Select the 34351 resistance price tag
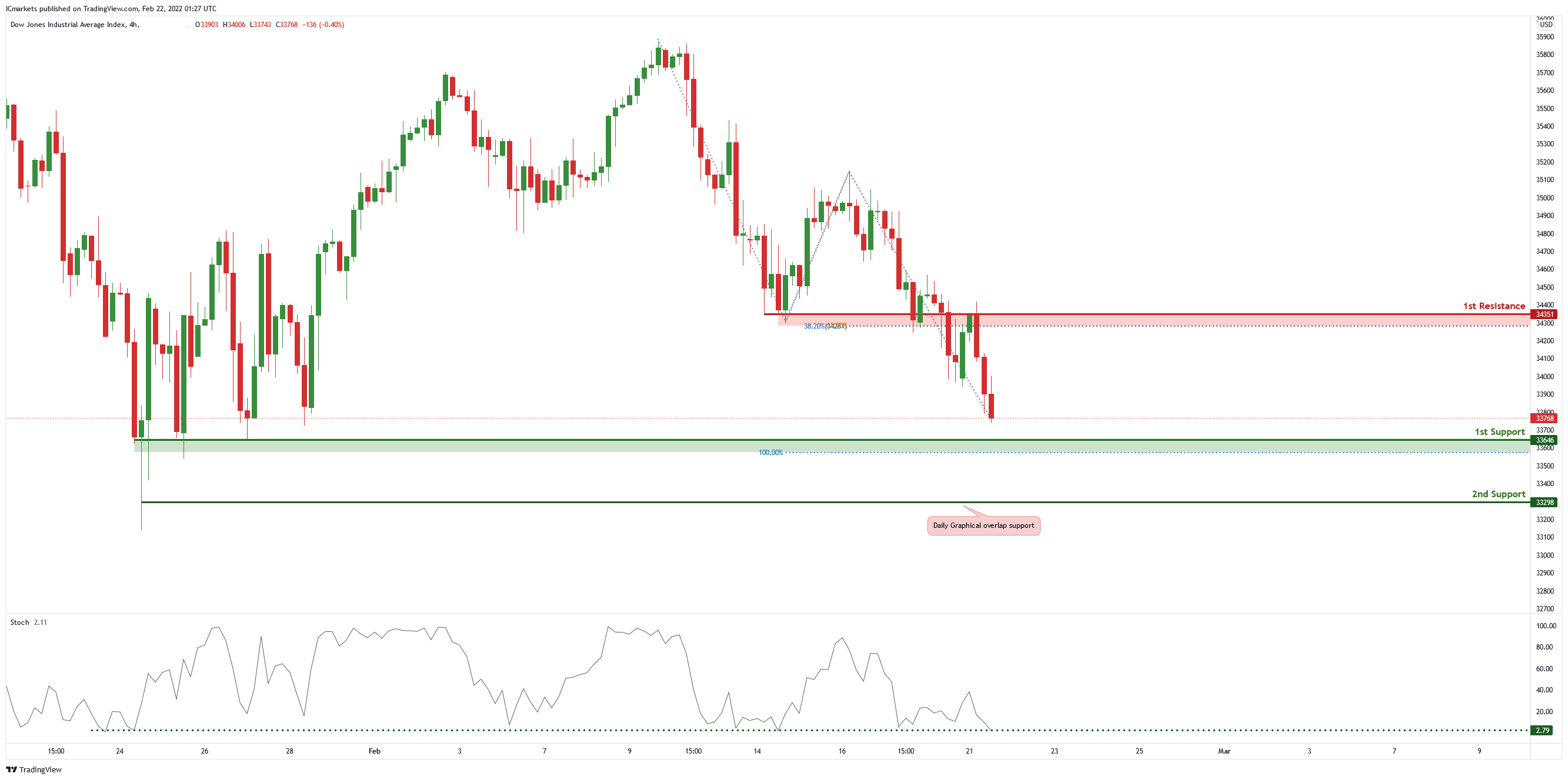The width and height of the screenshot is (1568, 780). coord(1544,314)
